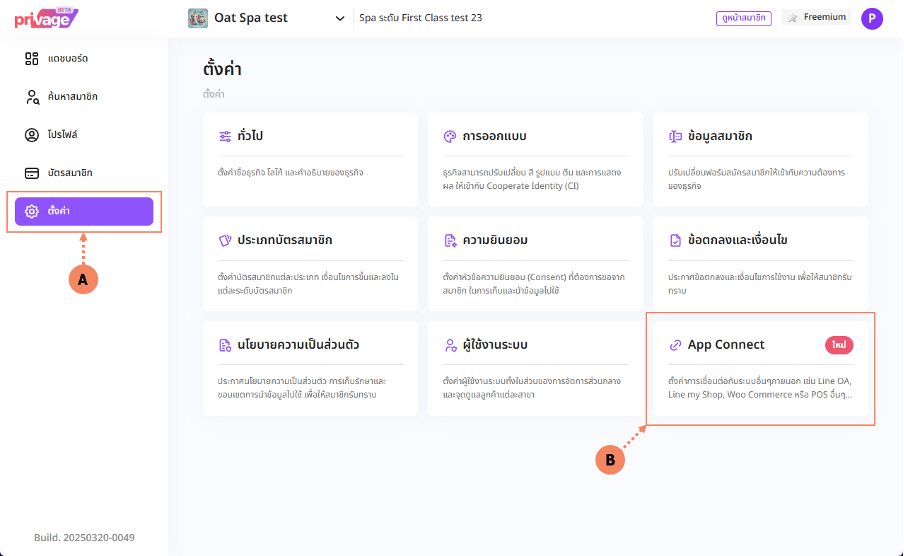Viewport: 904px width, 556px height.
Task: Open the Oat Spa test business selector
Action: (250, 18)
